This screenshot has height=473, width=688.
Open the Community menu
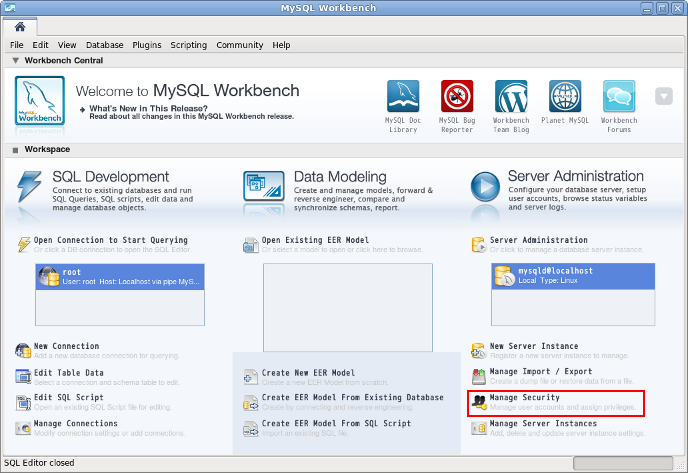tap(240, 45)
